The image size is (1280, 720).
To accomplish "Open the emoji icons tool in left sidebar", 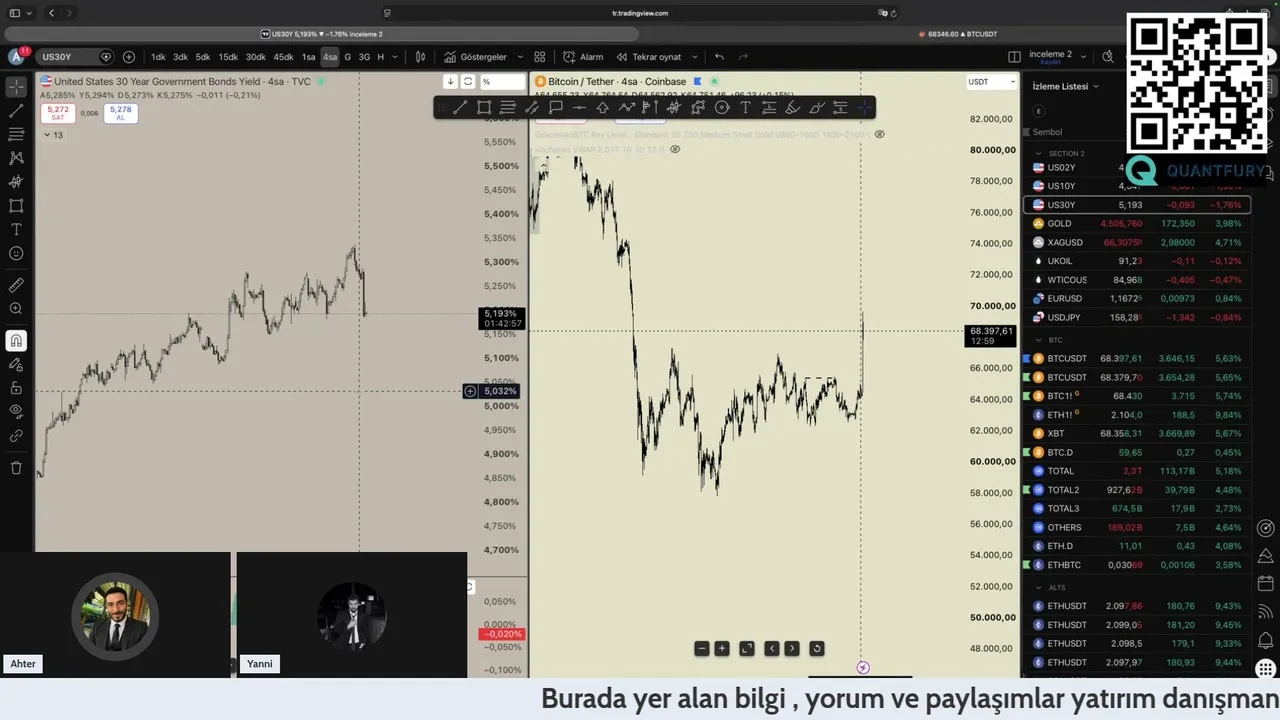I will tap(16, 254).
